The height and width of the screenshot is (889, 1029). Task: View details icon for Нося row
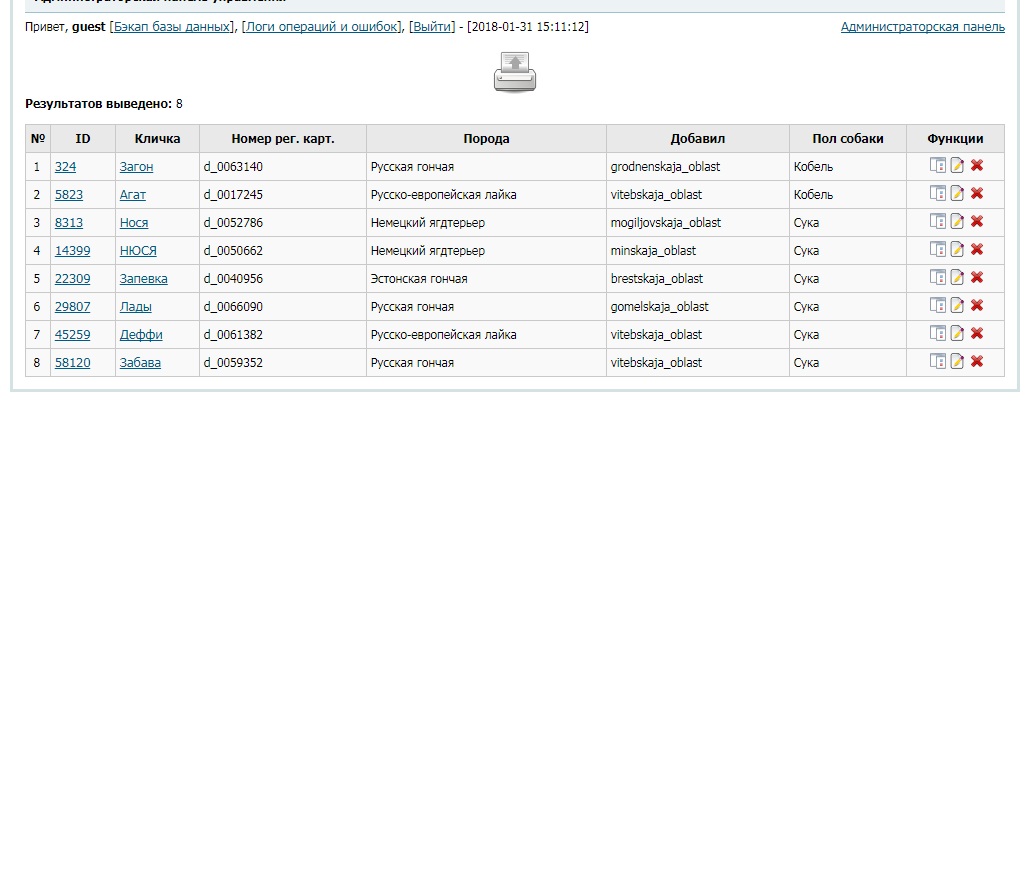click(937, 222)
